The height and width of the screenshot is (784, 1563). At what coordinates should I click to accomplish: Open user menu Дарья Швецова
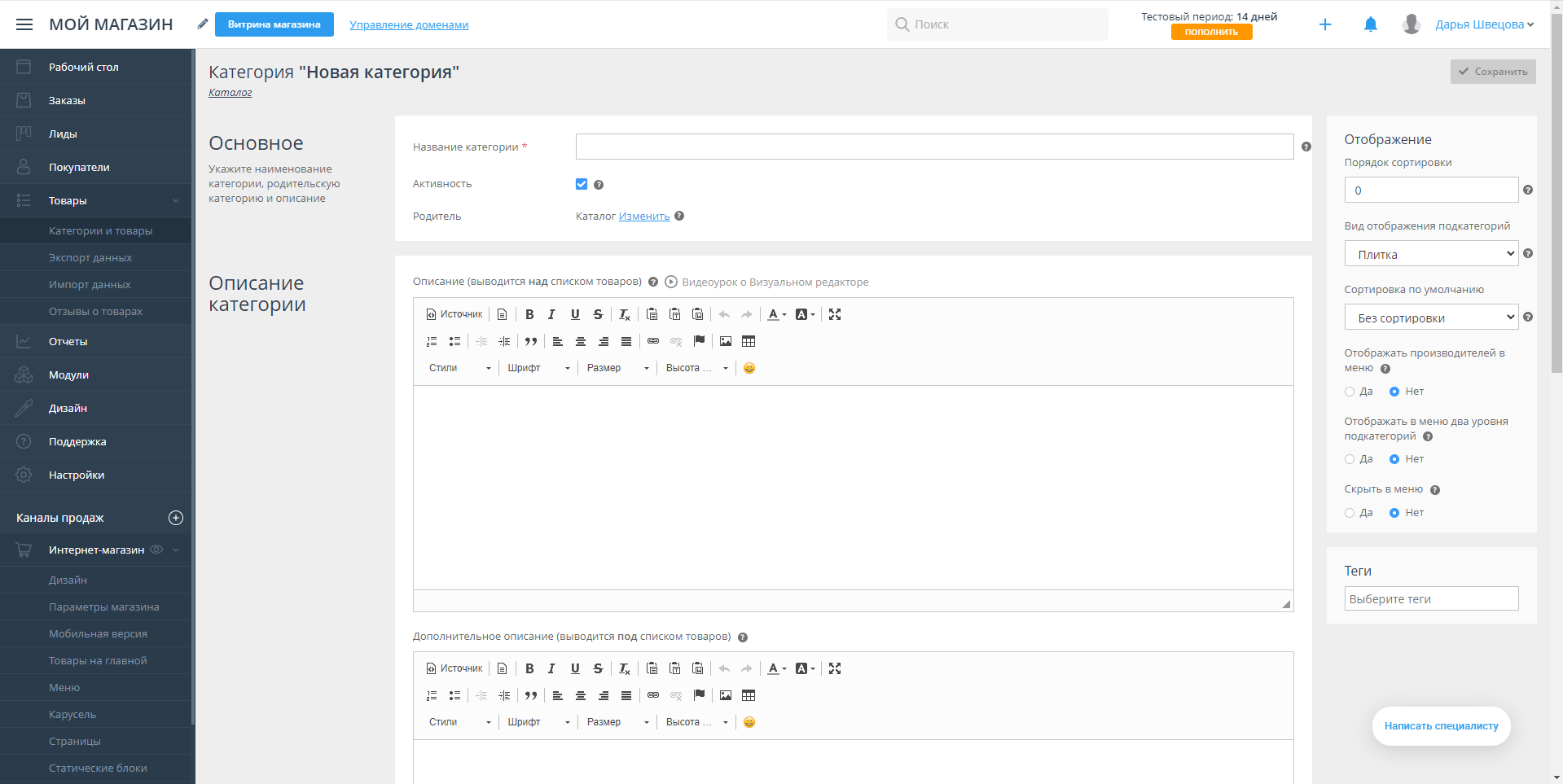coord(1484,24)
